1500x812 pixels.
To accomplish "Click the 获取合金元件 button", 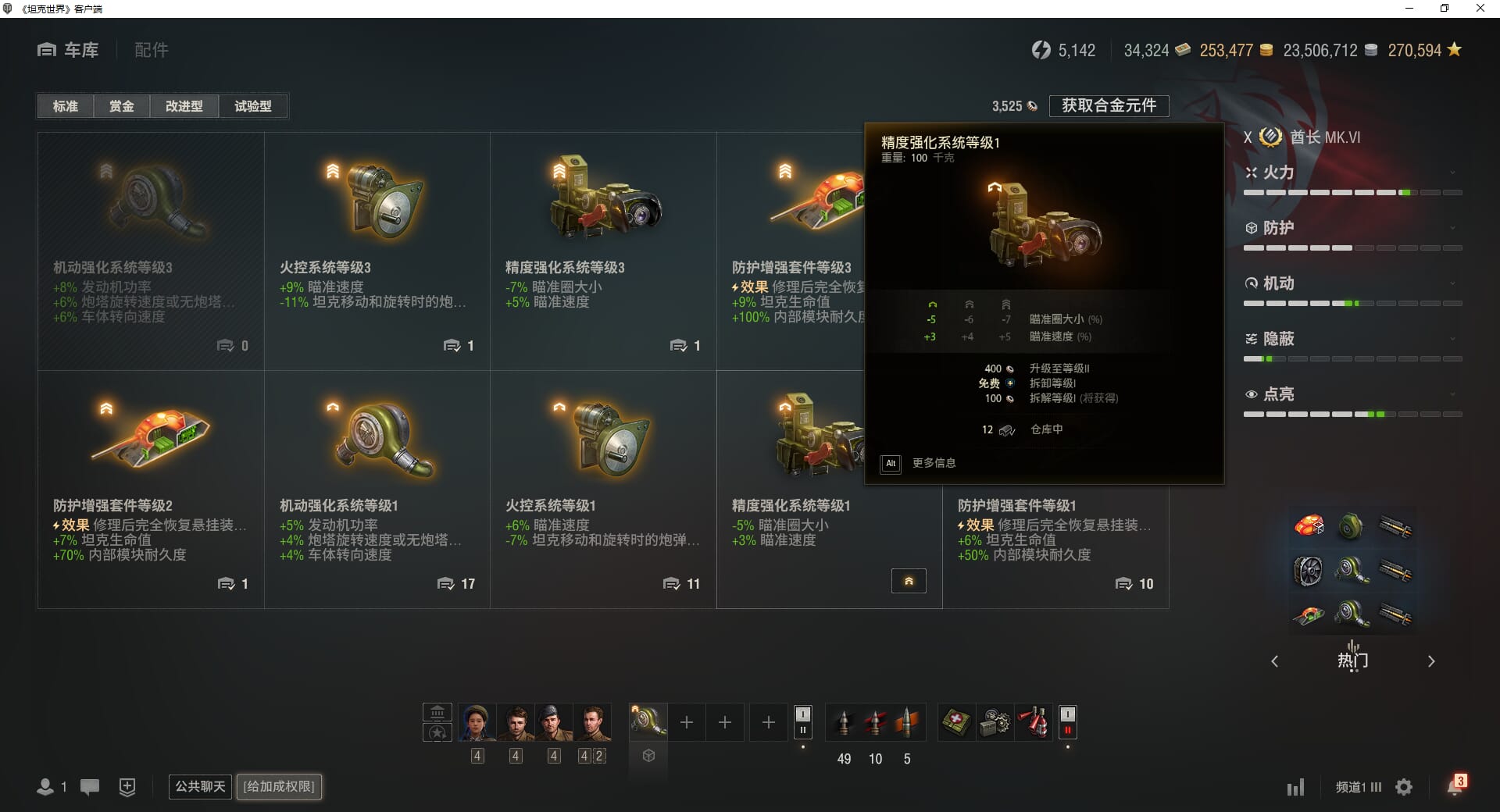I will tap(1109, 105).
